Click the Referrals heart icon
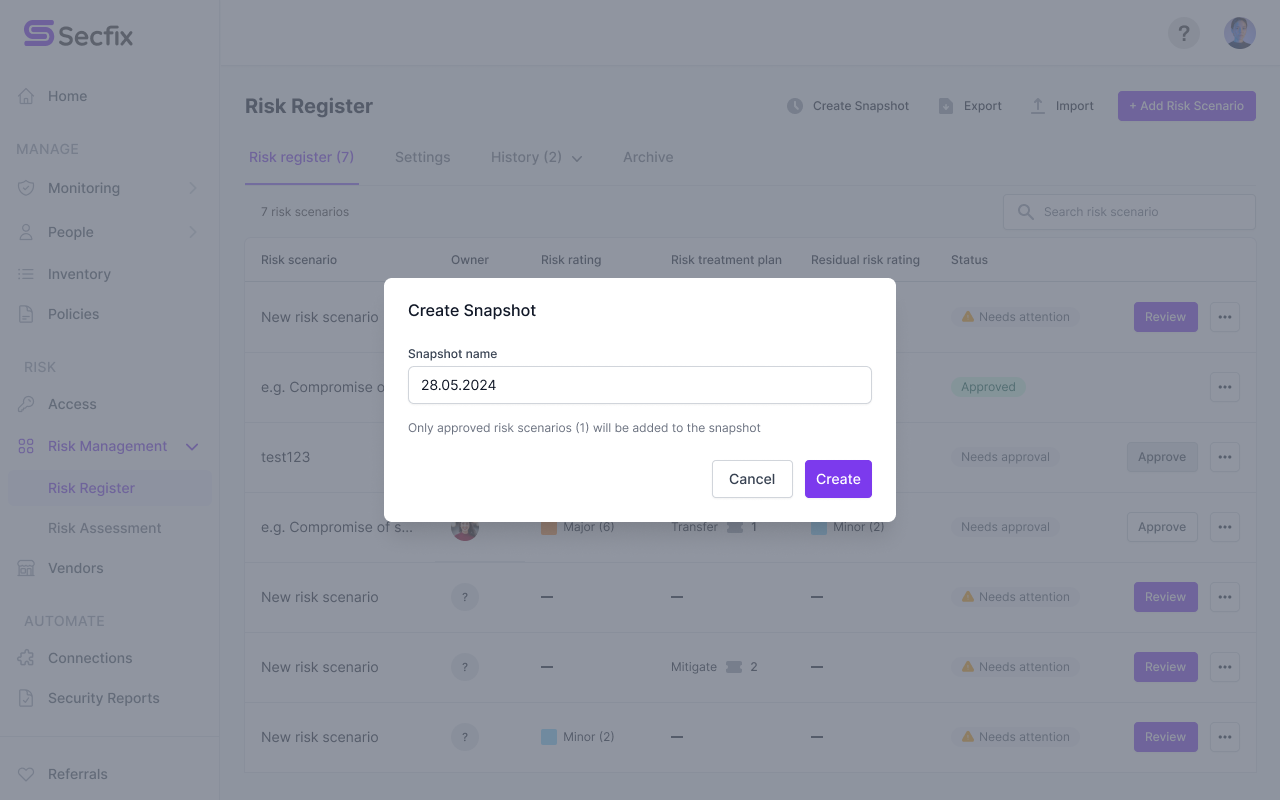Screen dimensions: 1280x800 27,774
